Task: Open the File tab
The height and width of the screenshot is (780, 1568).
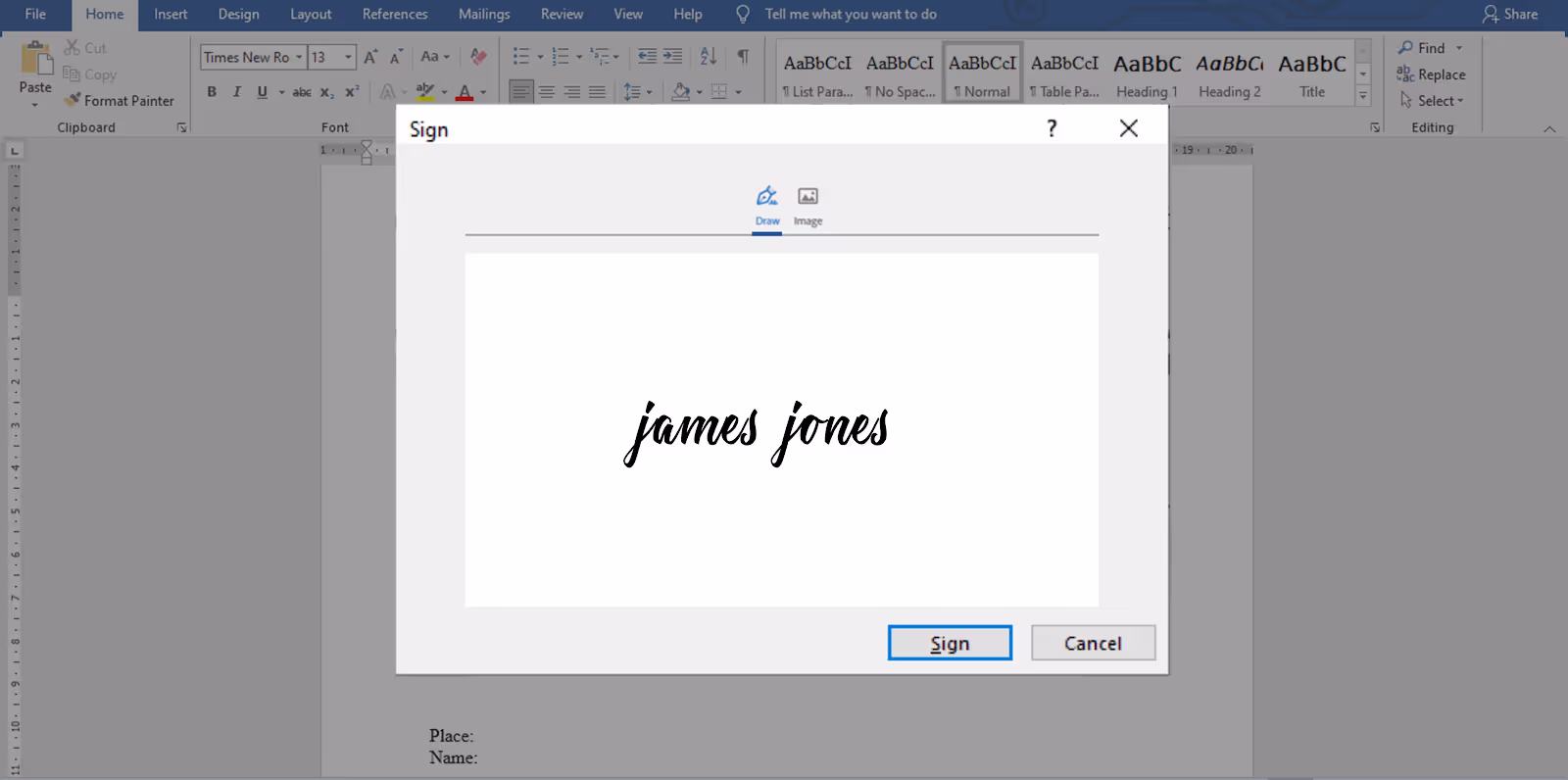Action: click(35, 14)
